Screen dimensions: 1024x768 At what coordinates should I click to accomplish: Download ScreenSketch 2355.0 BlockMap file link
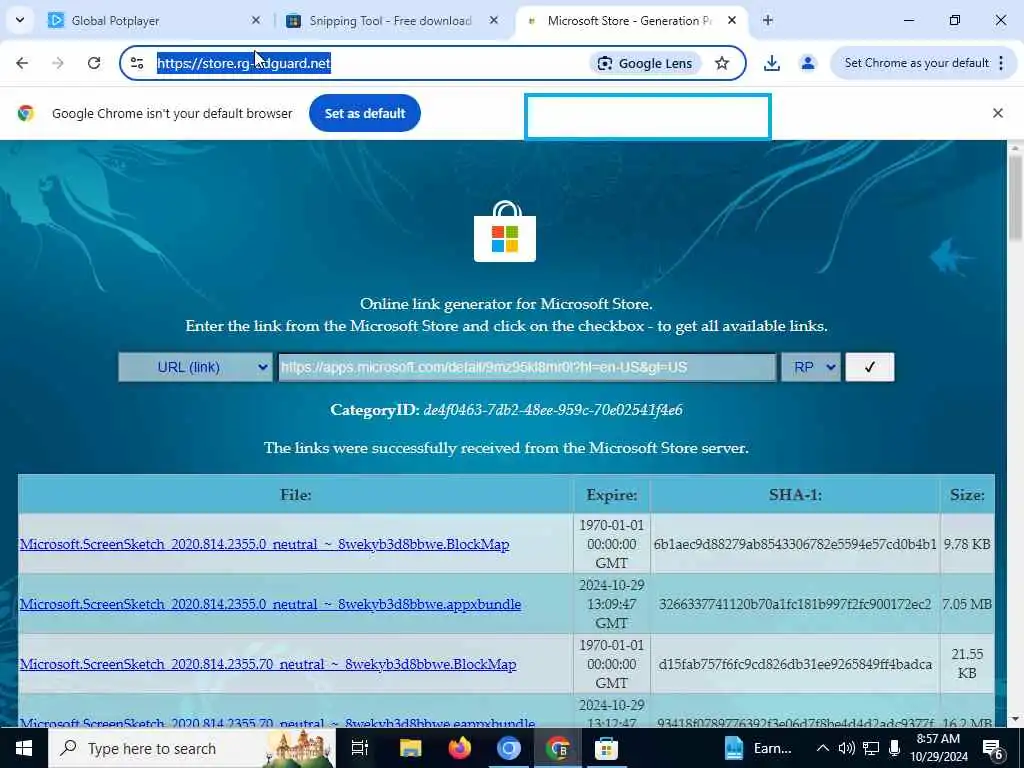coord(264,544)
